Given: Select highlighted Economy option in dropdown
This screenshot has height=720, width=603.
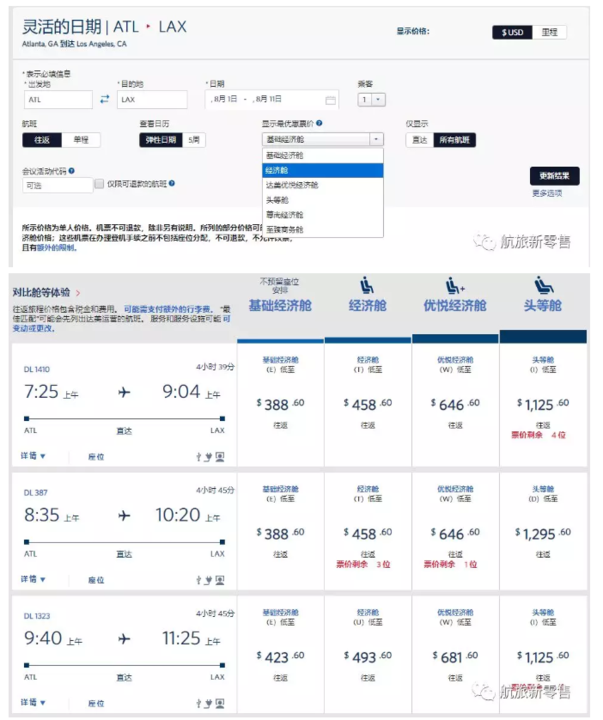Looking at the screenshot, I should coord(322,170).
